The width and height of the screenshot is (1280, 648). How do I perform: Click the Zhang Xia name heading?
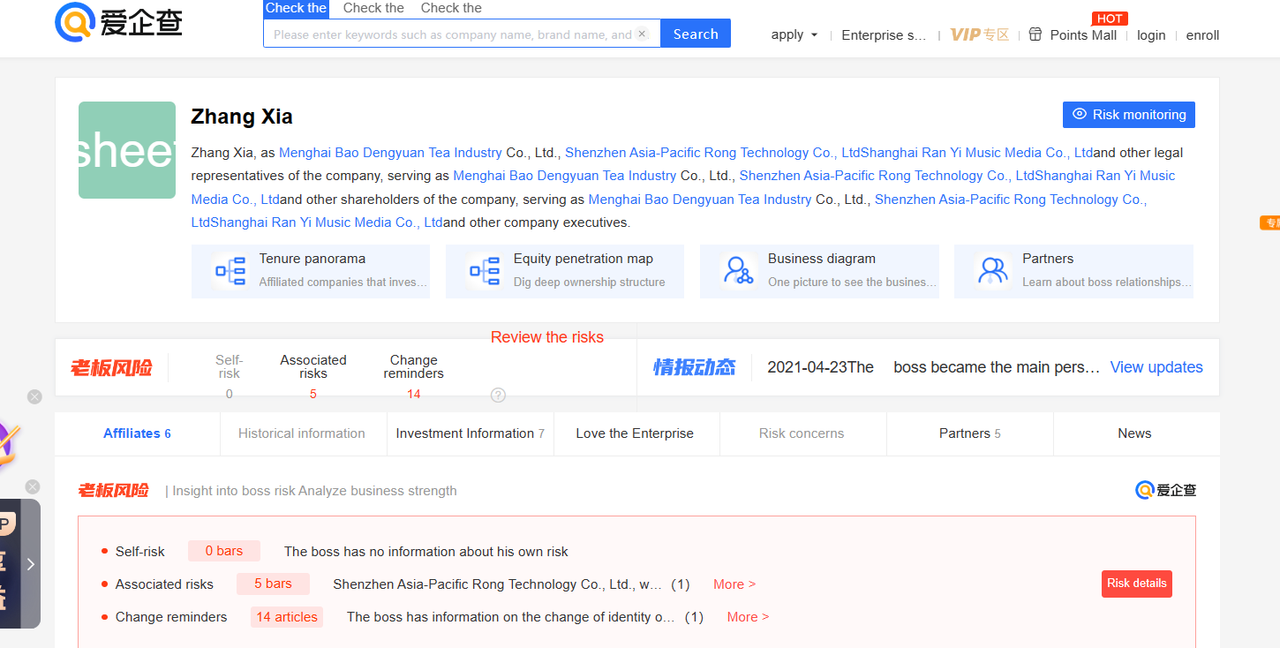point(242,117)
